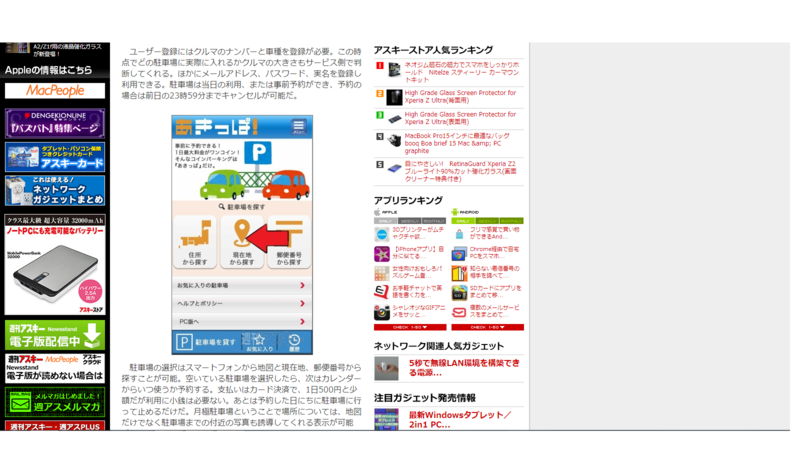Screen dimensions: 800x450
Task: Open 複数のメールサービス app link
Action: click(494, 311)
